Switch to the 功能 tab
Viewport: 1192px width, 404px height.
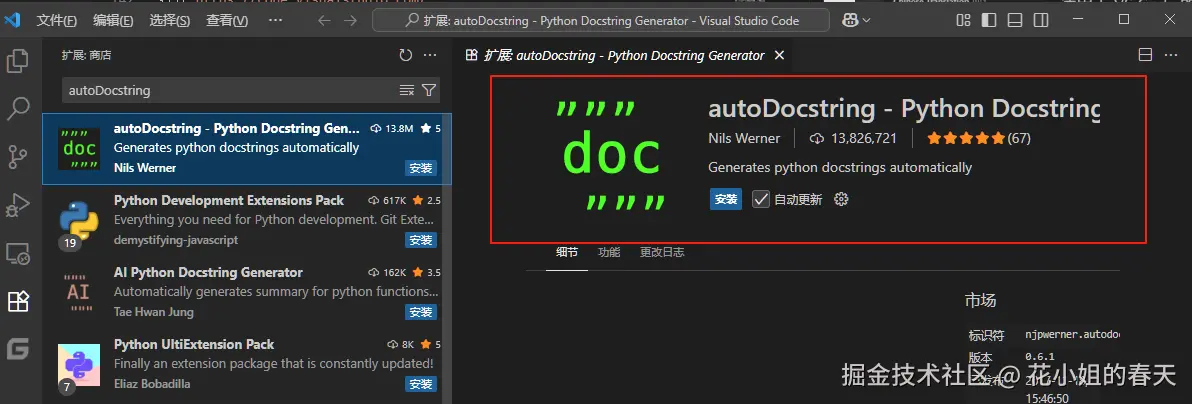[x=609, y=253]
